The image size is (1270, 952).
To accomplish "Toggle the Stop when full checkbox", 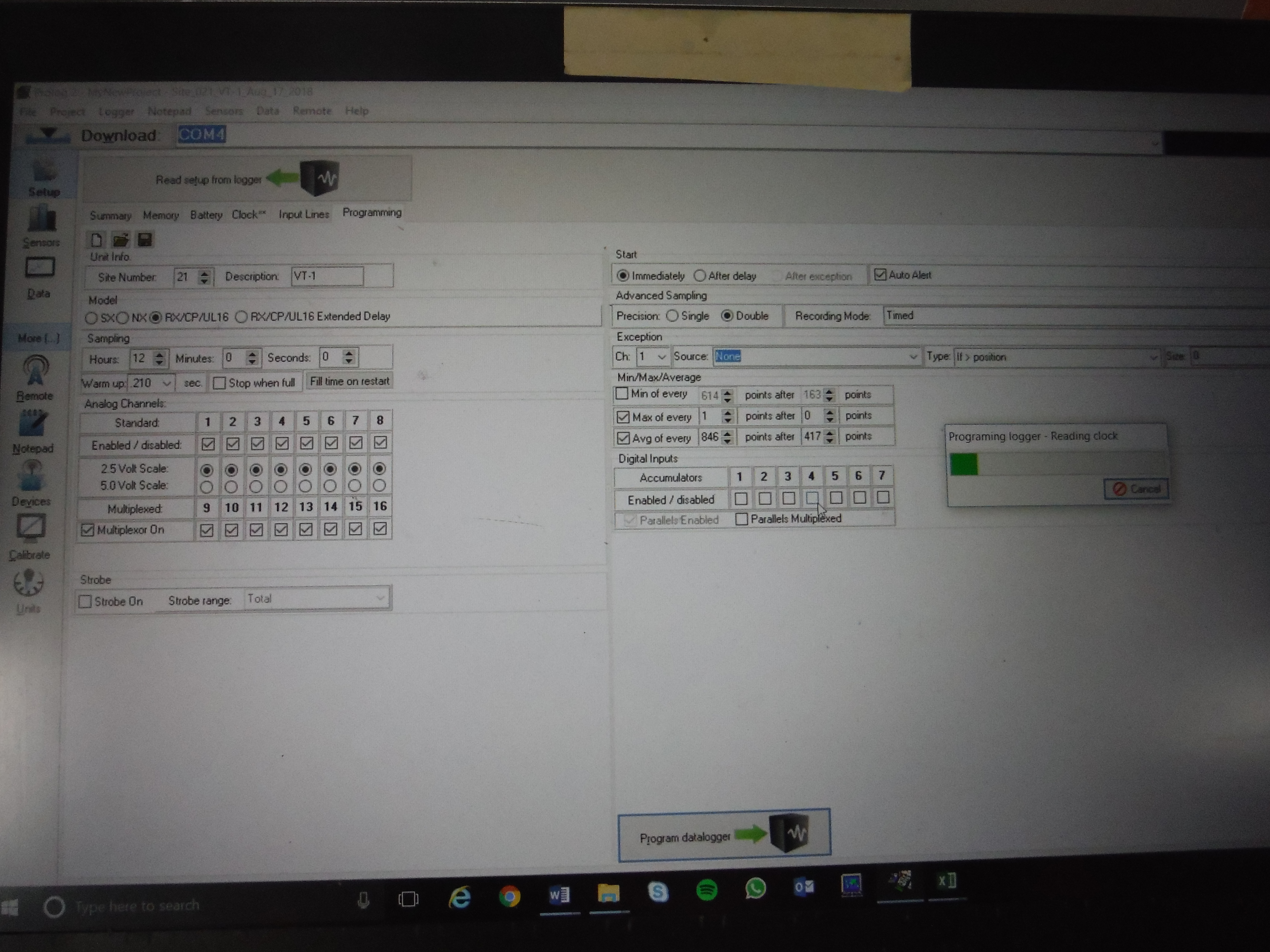I will pyautogui.click(x=219, y=383).
